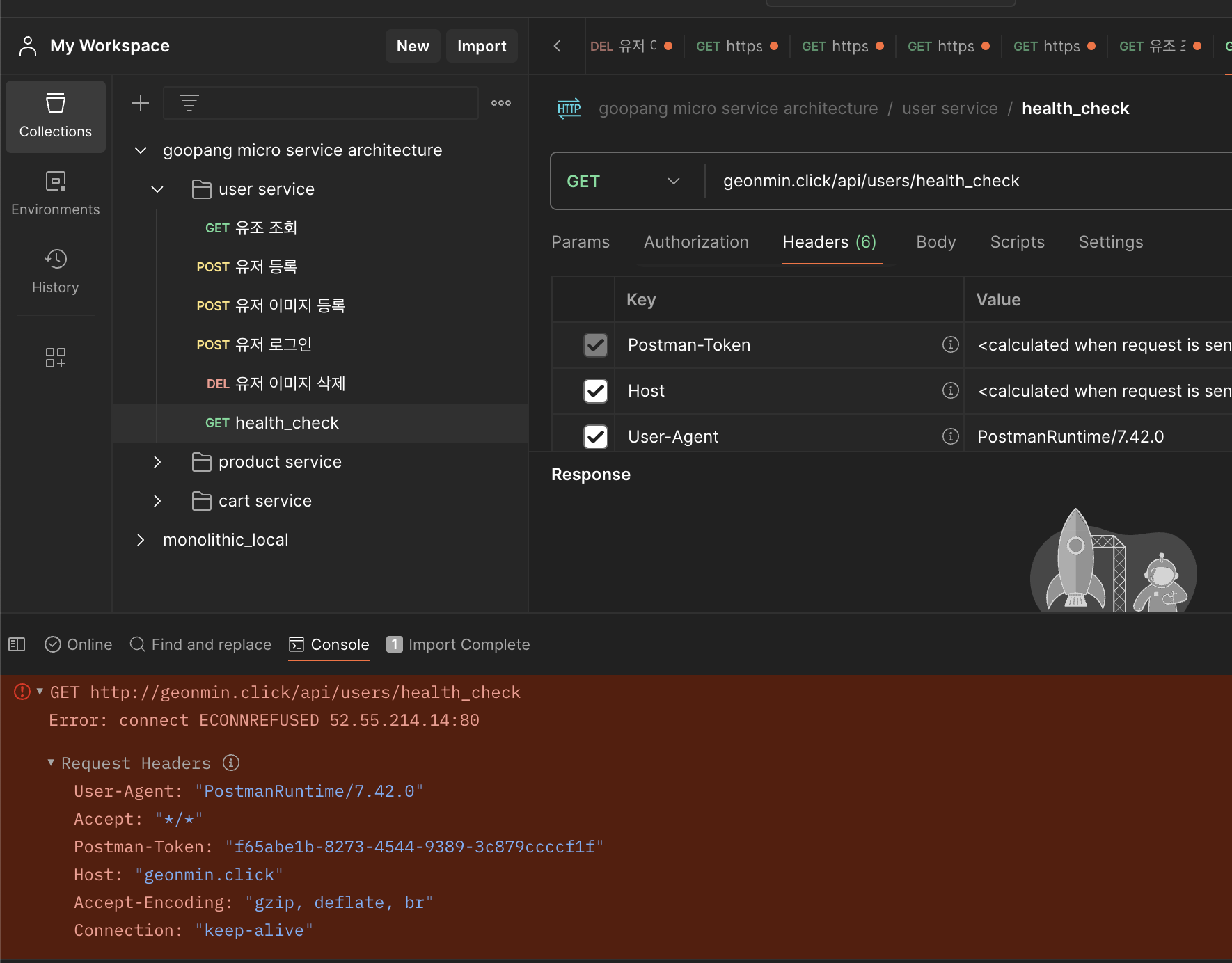The width and height of the screenshot is (1232, 963).
Task: Open the three-dot collections options menu
Action: pyautogui.click(x=501, y=103)
